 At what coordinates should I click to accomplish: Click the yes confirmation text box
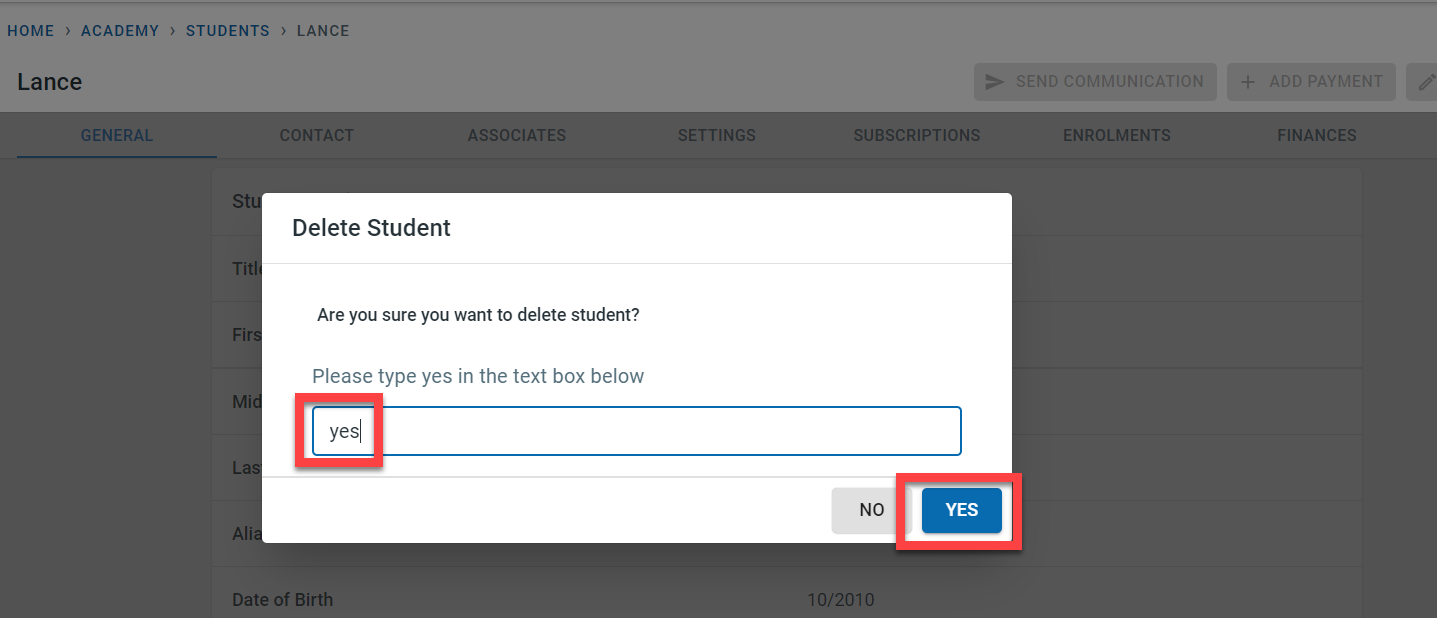click(x=636, y=431)
